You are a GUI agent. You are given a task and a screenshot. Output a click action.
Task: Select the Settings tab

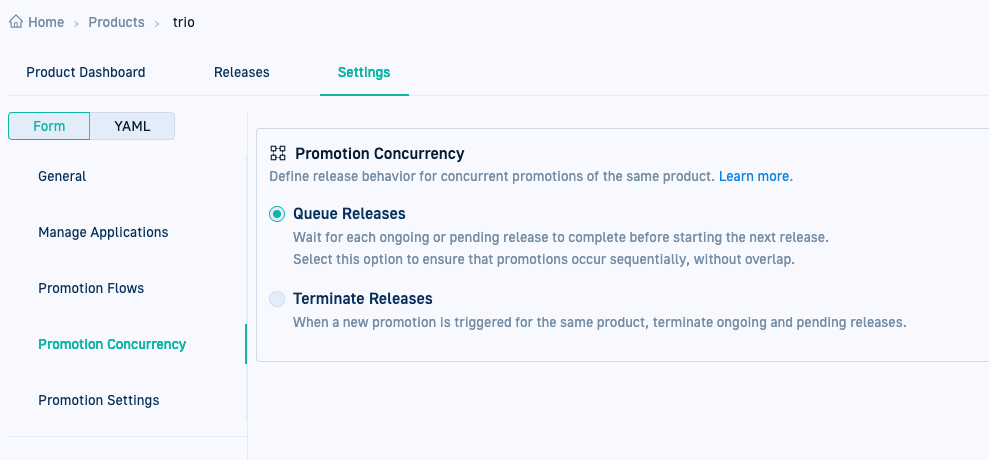[364, 72]
